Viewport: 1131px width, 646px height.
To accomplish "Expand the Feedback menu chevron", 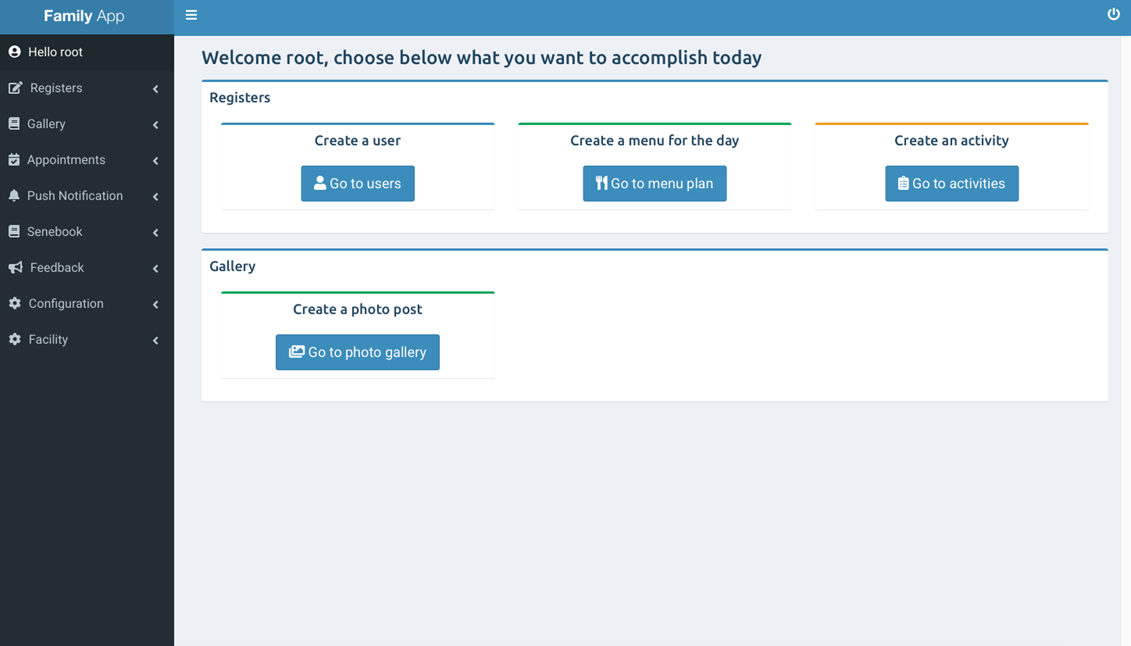I will [x=156, y=269].
